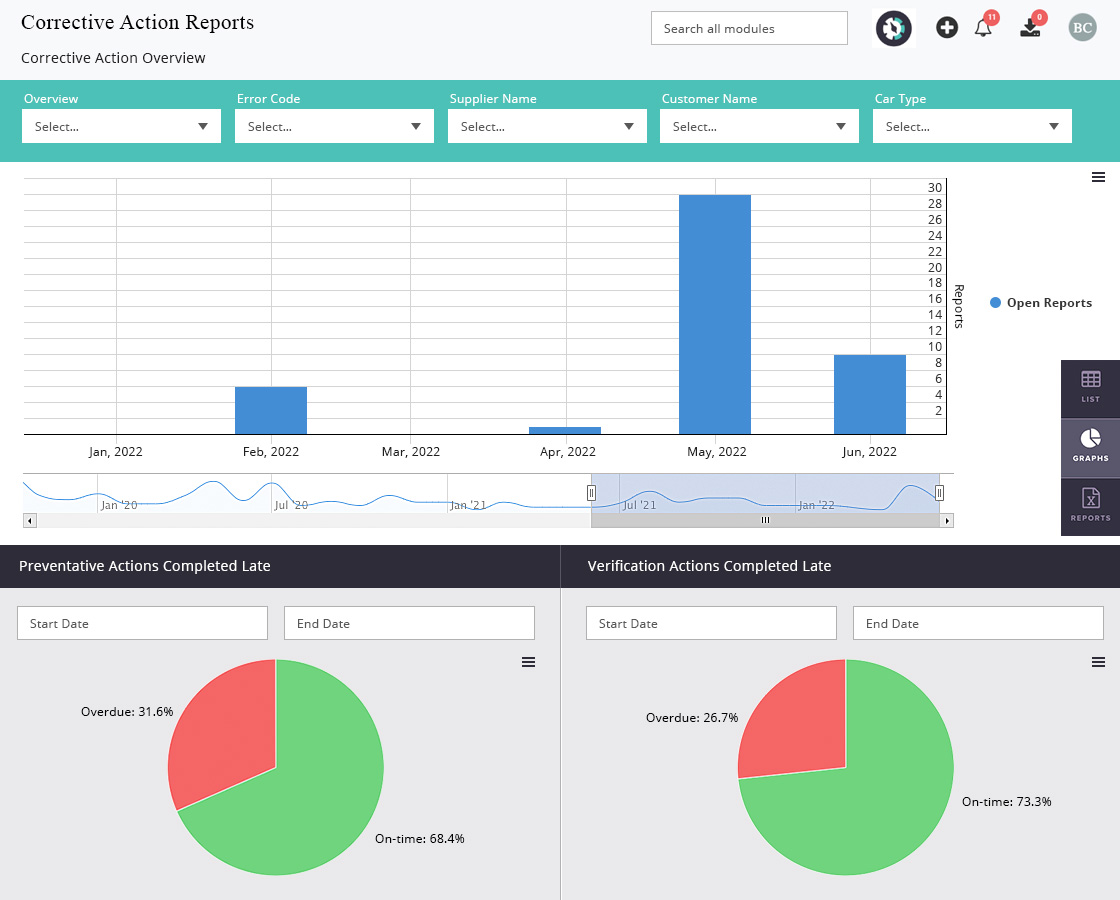Click the plus add-new icon

tap(946, 28)
